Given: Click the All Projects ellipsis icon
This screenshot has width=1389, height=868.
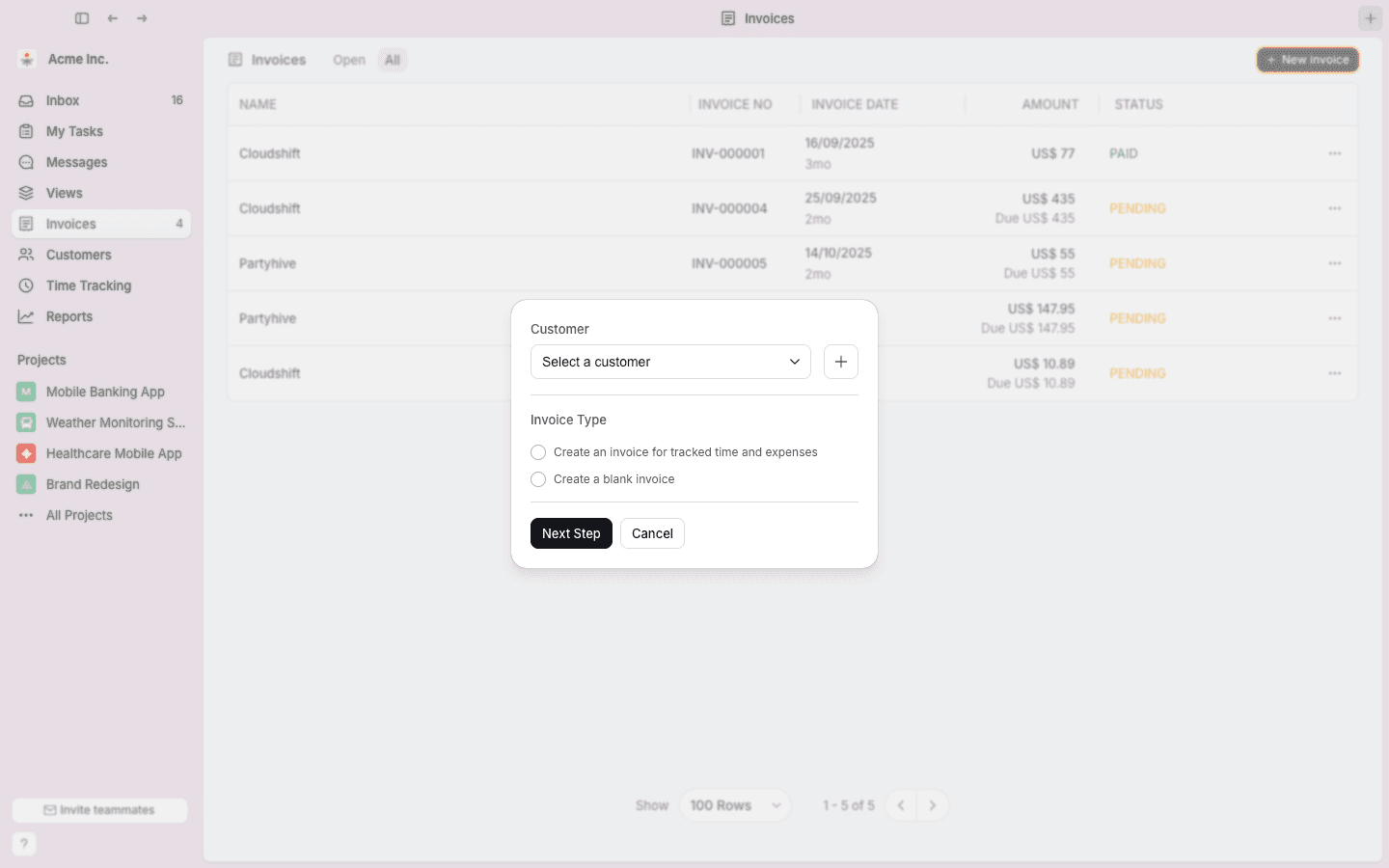Looking at the screenshot, I should tap(26, 515).
